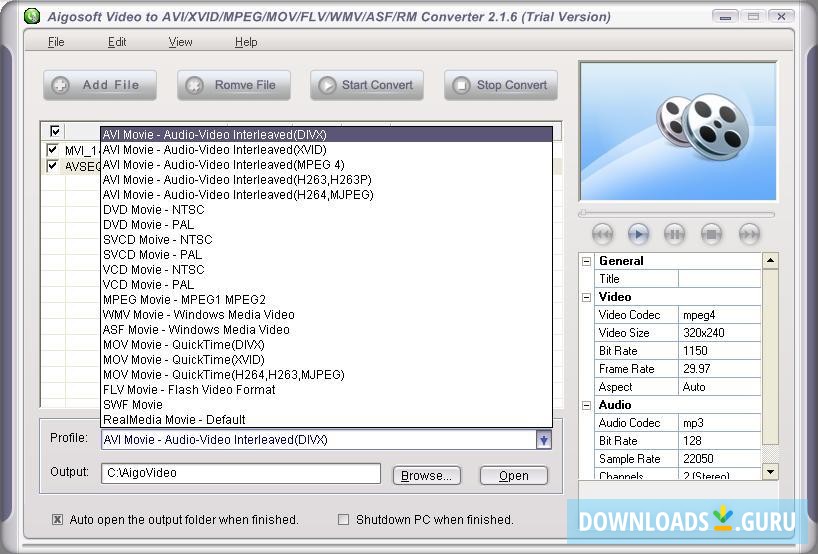Toggle Auto open the output folder checkbox
Image resolution: width=818 pixels, height=554 pixels.
point(57,520)
